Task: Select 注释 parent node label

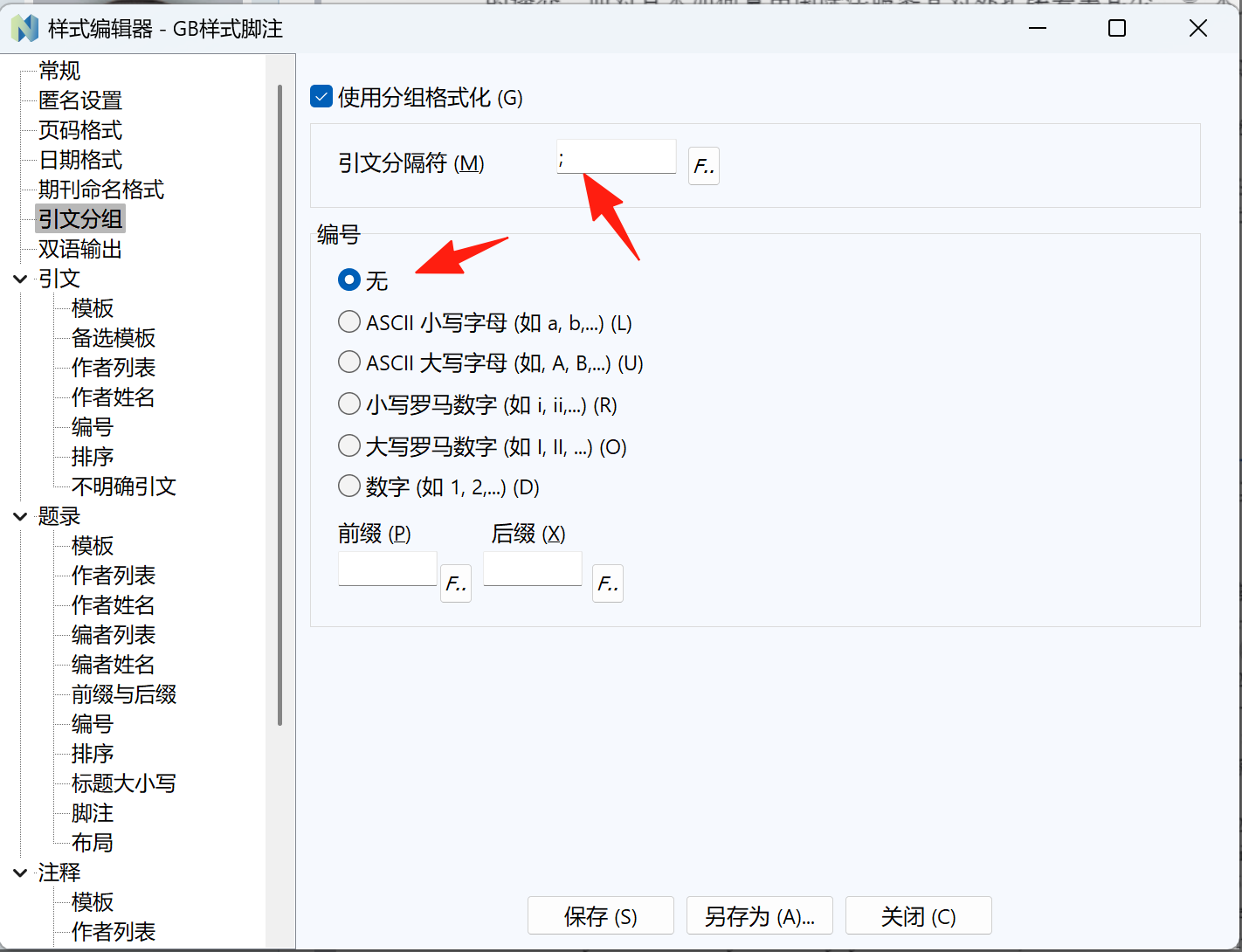Action: (59, 873)
